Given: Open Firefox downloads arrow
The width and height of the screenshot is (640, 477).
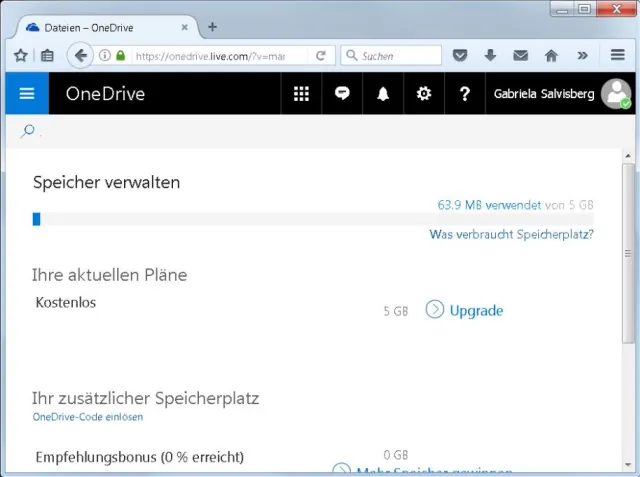Looking at the screenshot, I should [x=490, y=56].
